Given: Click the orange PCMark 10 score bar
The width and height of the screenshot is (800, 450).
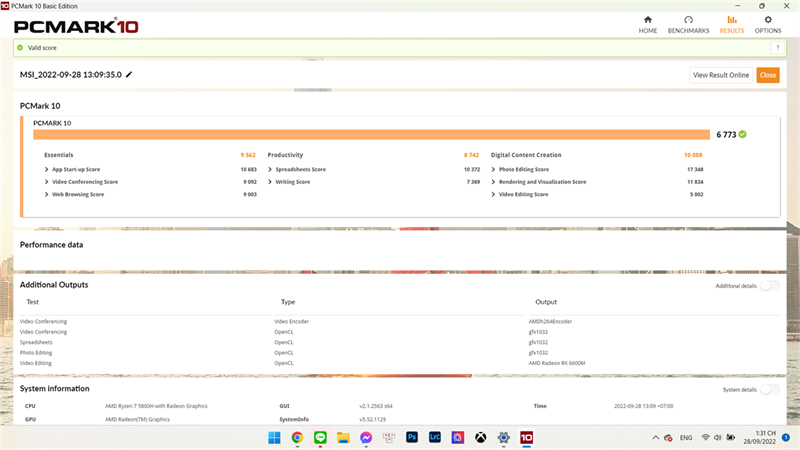Looking at the screenshot, I should (371, 134).
